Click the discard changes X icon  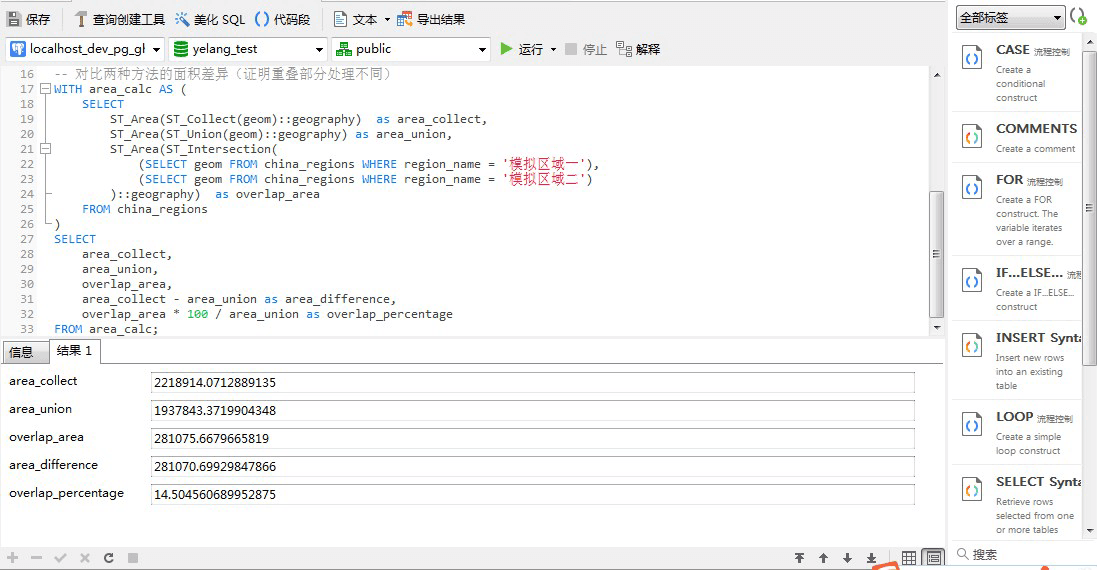coord(85,557)
